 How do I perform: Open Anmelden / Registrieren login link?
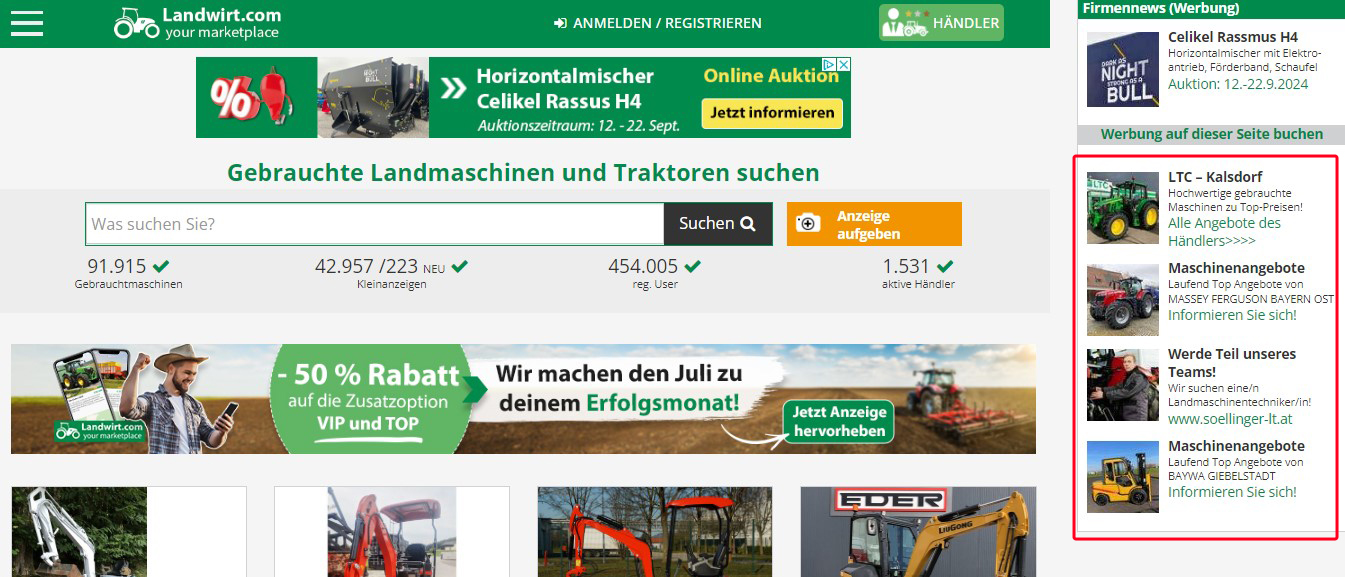pos(657,23)
